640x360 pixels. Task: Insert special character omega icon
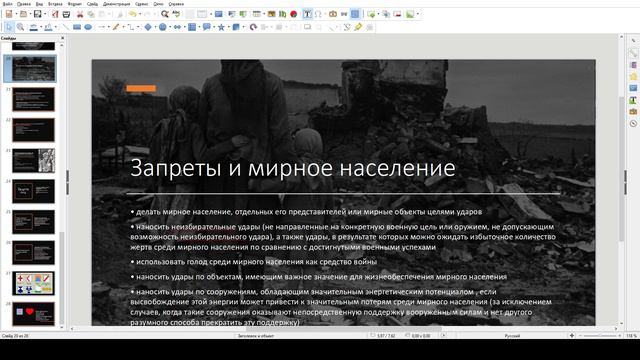(318, 14)
